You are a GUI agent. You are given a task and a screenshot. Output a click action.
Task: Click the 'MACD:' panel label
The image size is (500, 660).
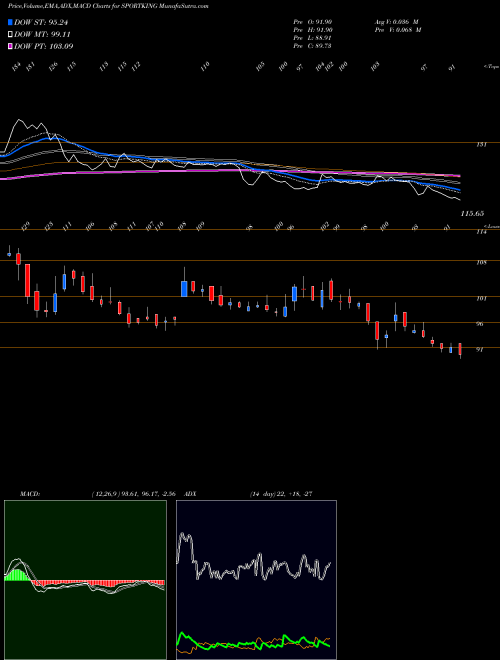(30, 494)
